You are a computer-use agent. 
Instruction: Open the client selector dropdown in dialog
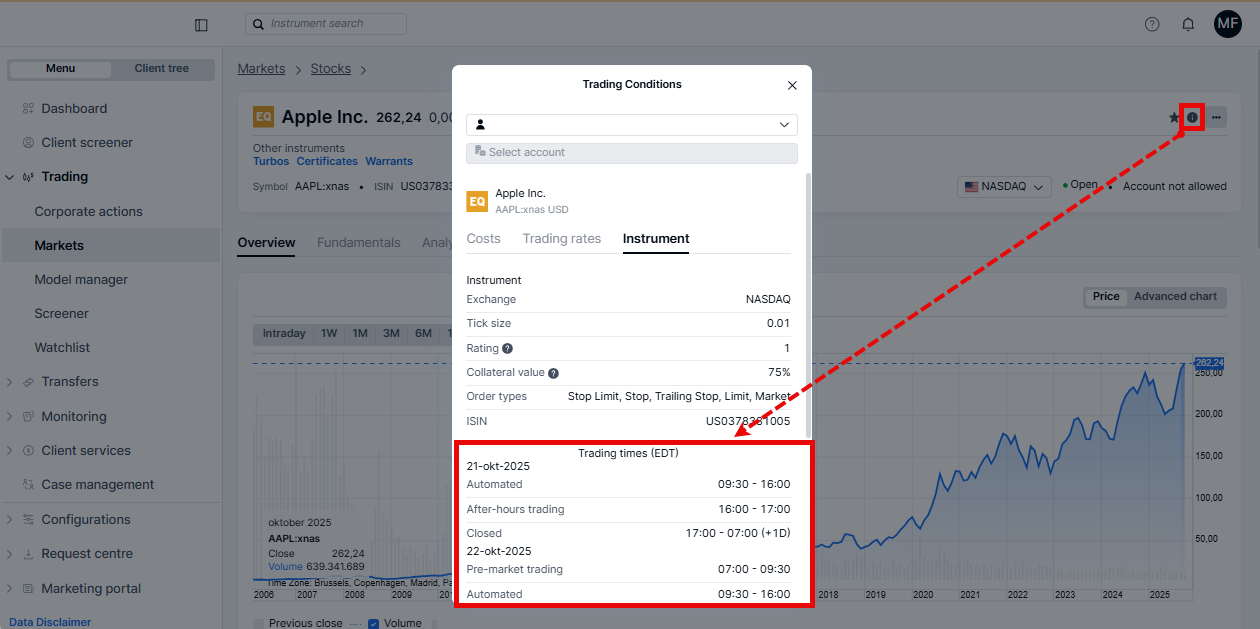tap(631, 125)
